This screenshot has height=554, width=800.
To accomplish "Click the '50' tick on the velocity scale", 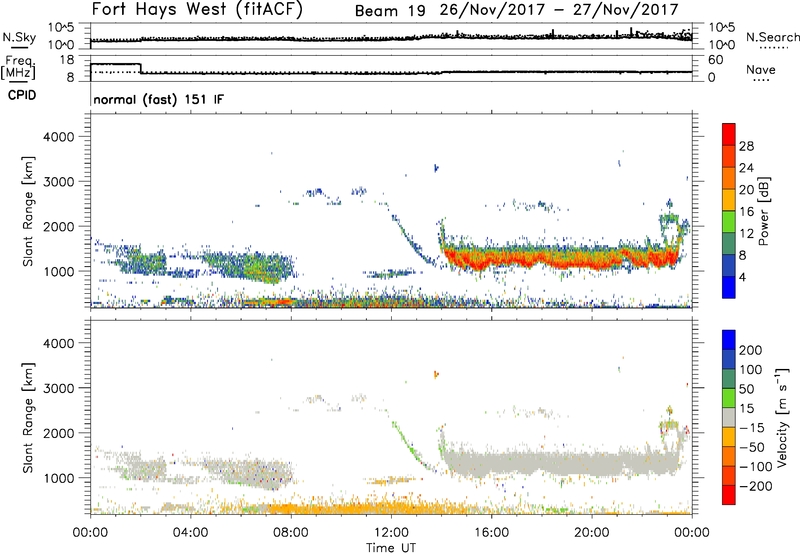I will (746, 389).
